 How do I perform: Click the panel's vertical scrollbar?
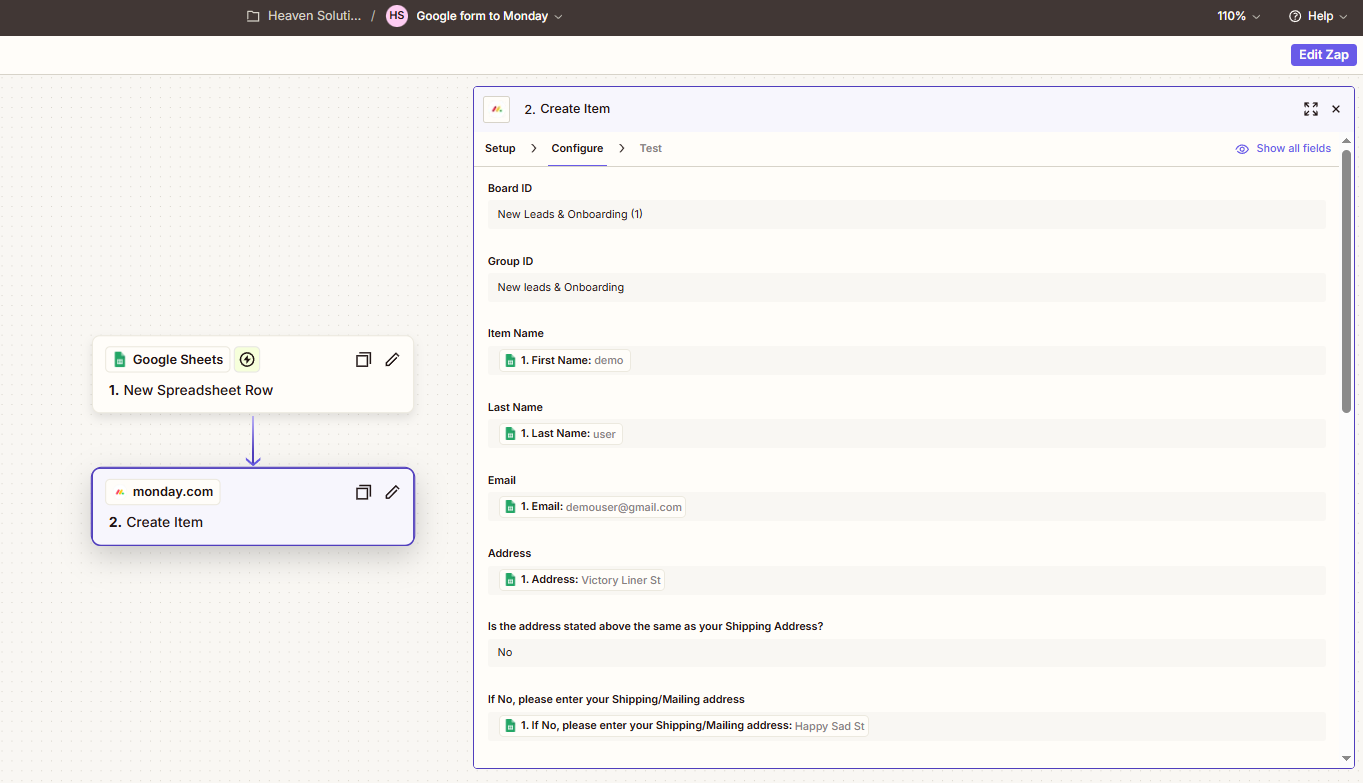(x=1346, y=280)
